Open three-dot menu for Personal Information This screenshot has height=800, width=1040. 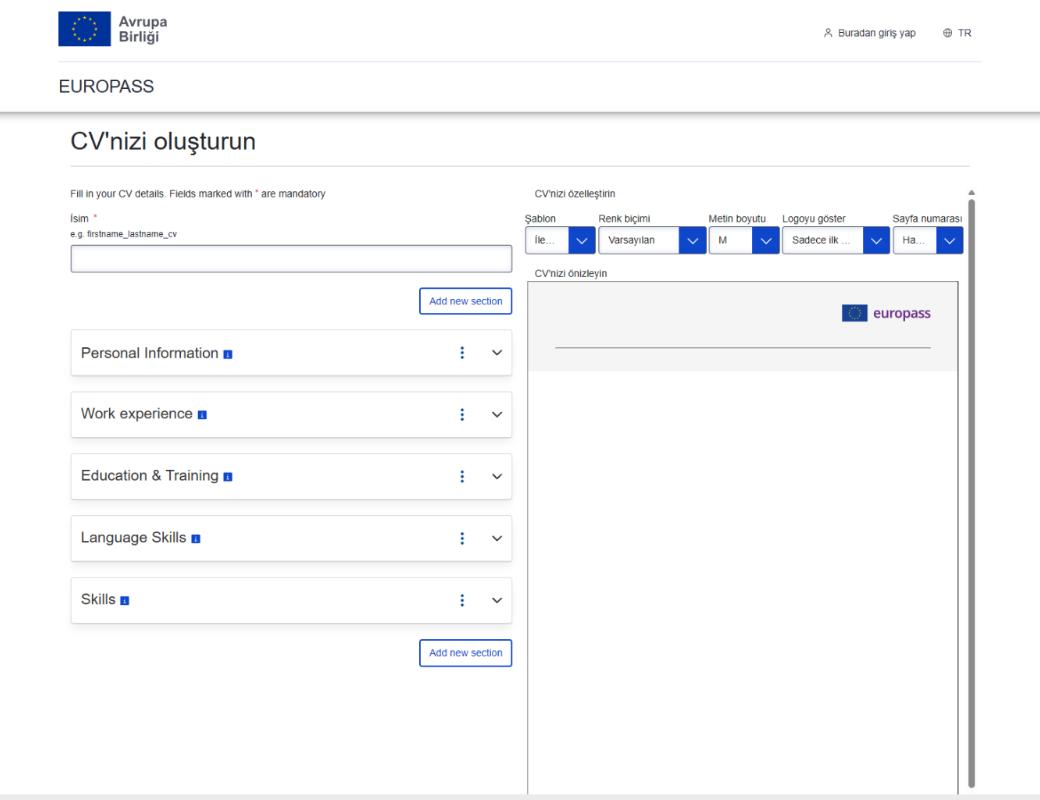pos(462,353)
